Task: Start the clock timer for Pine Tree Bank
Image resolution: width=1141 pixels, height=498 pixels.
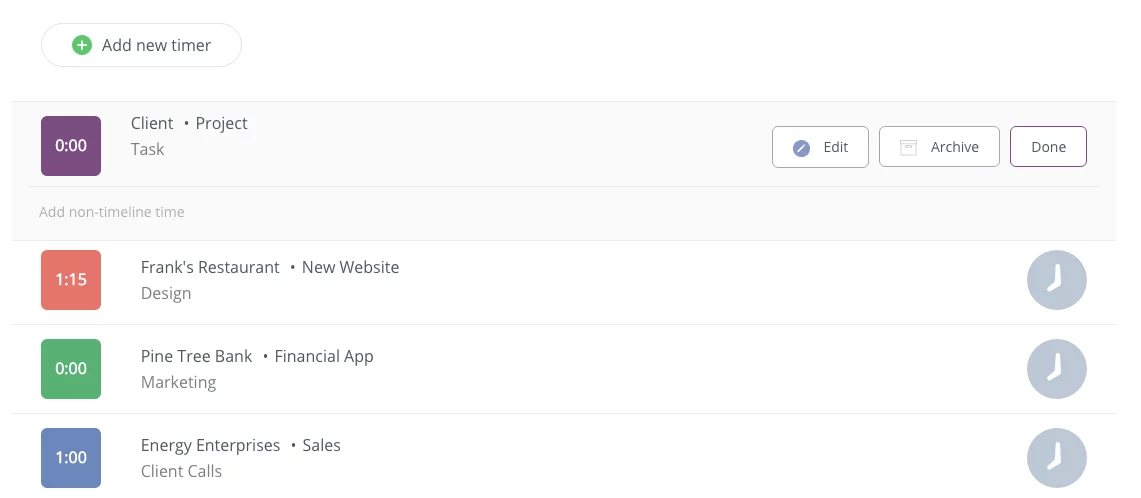Action: click(x=1056, y=369)
